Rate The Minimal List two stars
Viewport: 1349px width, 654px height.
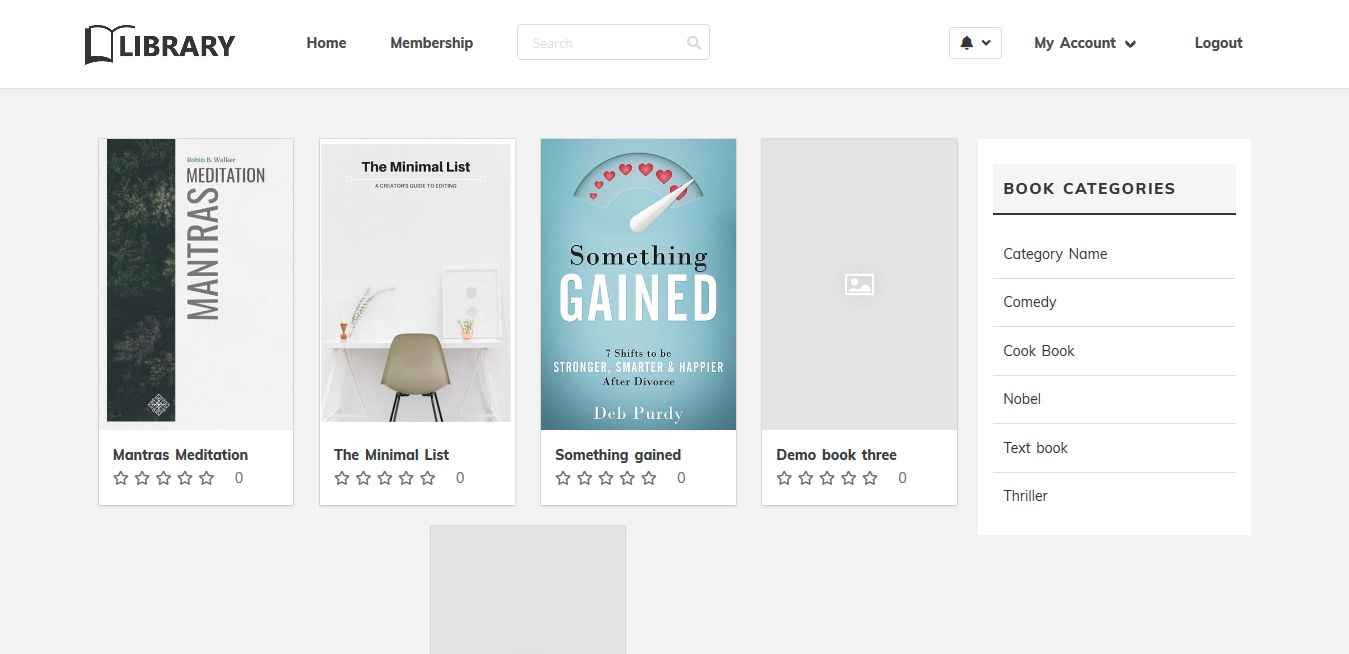pos(363,478)
